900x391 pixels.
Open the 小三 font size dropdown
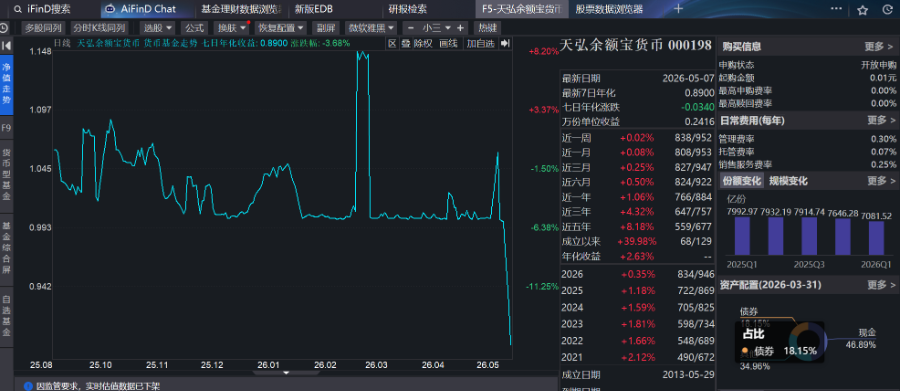(436, 28)
